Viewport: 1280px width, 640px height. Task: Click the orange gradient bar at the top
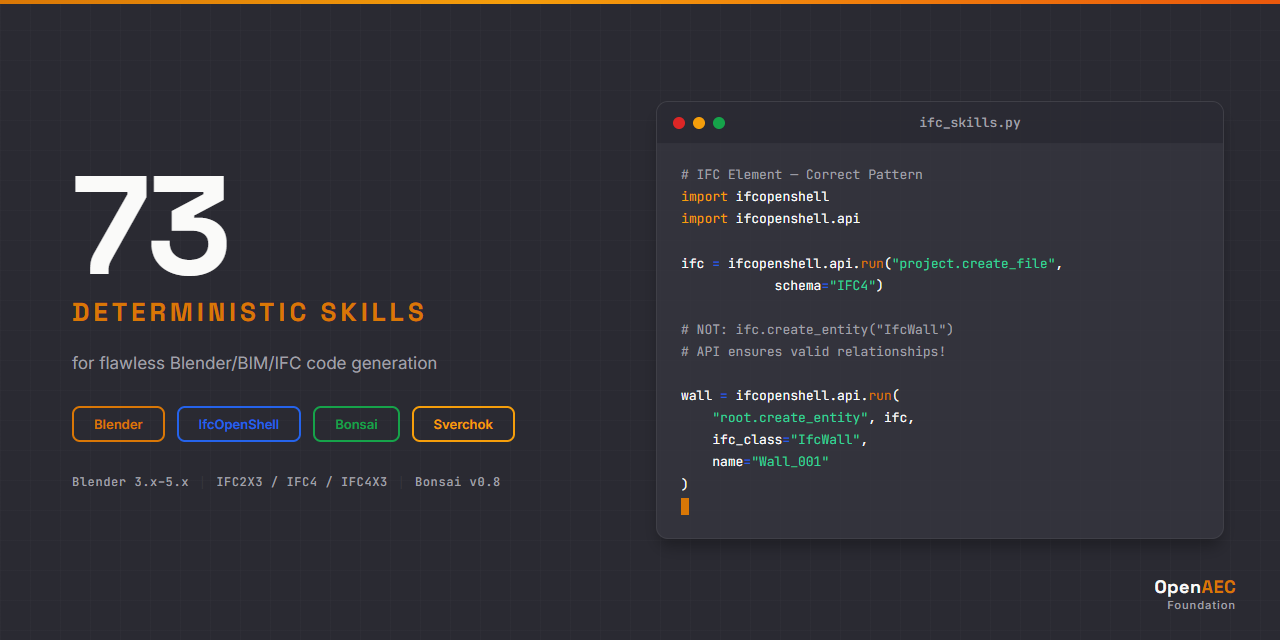point(640,2)
